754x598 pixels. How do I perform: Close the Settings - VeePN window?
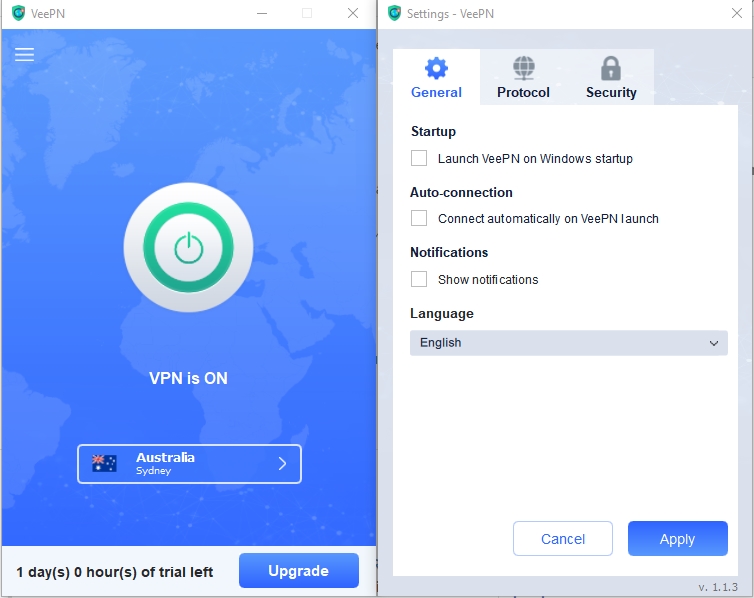(x=737, y=13)
